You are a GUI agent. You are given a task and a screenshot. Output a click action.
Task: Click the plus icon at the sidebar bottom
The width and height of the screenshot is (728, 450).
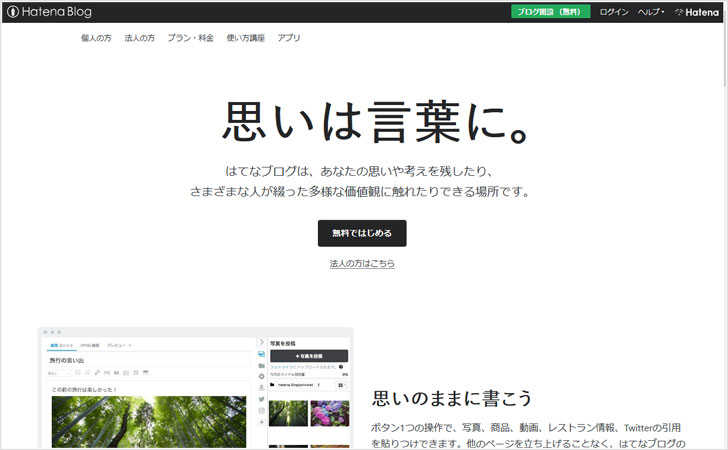point(261,422)
